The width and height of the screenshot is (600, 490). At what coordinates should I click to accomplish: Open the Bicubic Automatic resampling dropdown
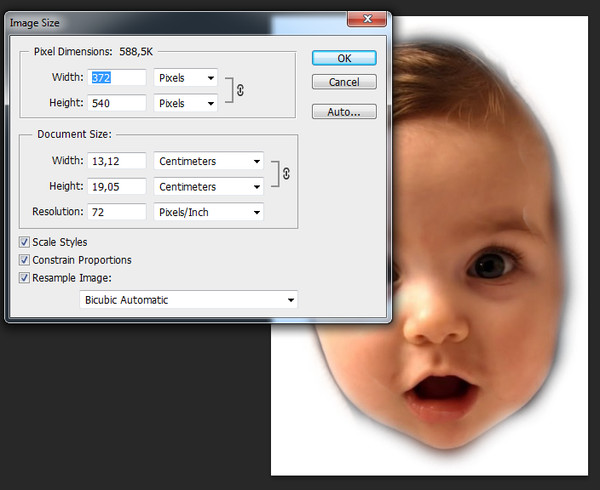tap(188, 300)
